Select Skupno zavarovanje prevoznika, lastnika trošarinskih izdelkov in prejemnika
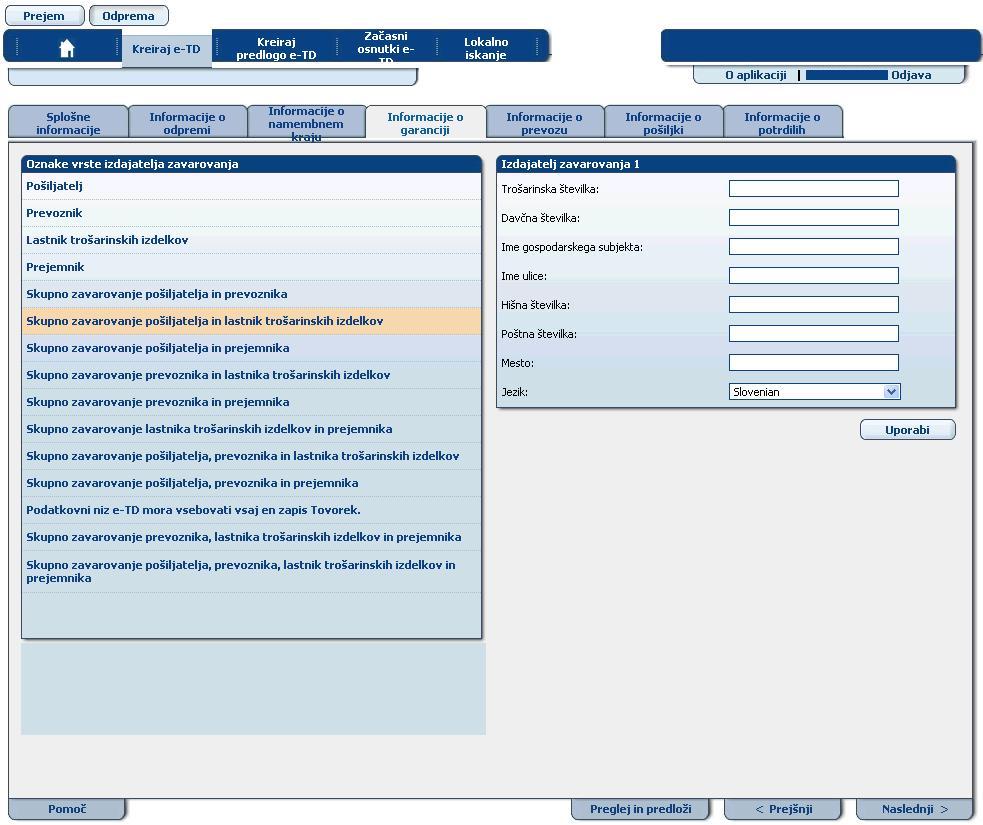Image resolution: width=983 pixels, height=825 pixels. 251,537
